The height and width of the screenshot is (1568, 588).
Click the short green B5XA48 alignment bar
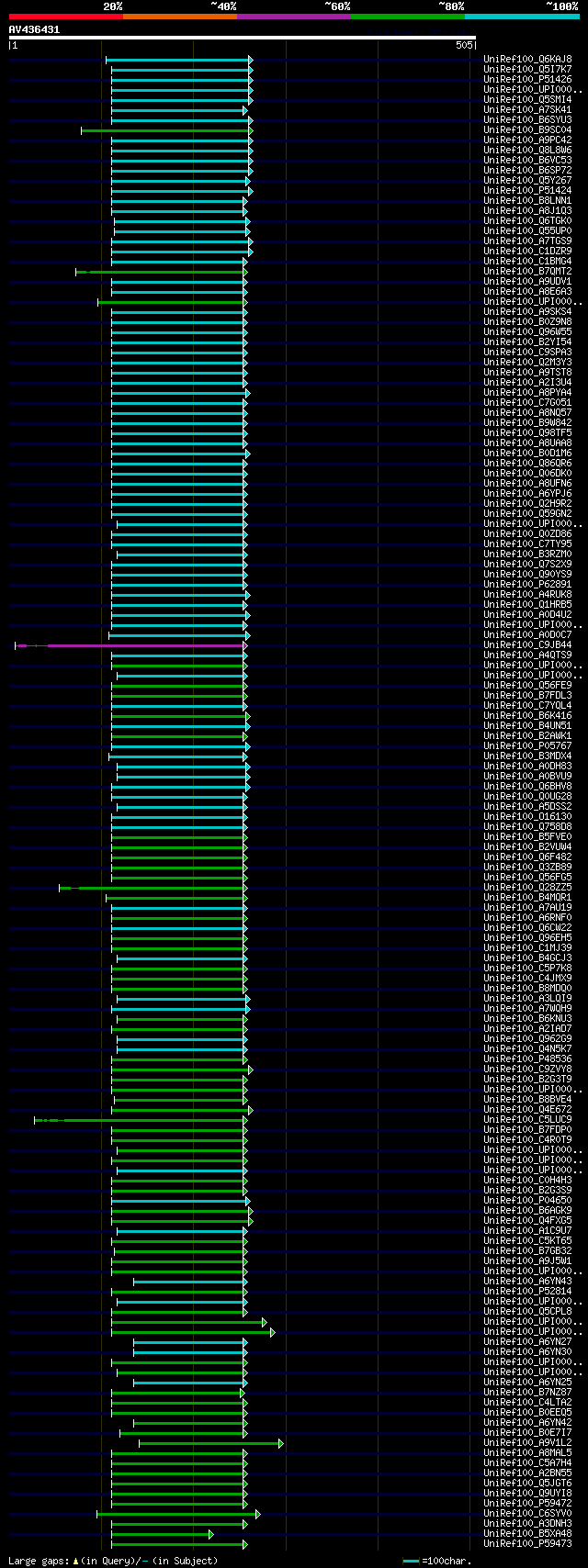click(162, 1534)
